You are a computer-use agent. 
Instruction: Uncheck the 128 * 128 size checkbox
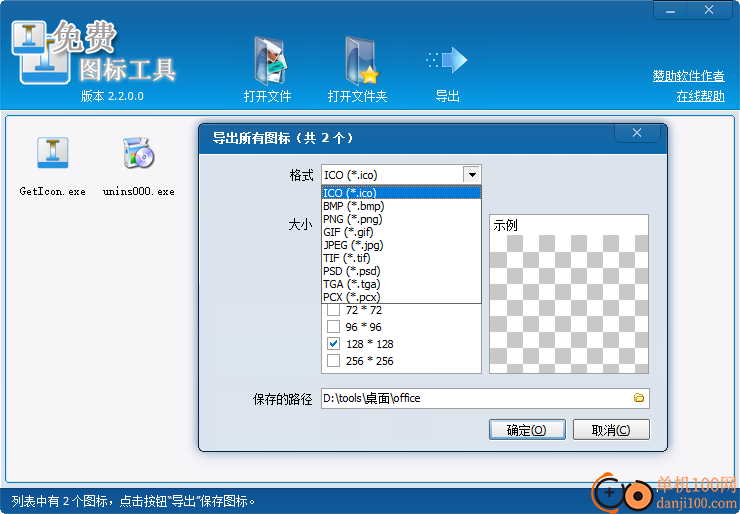point(333,344)
